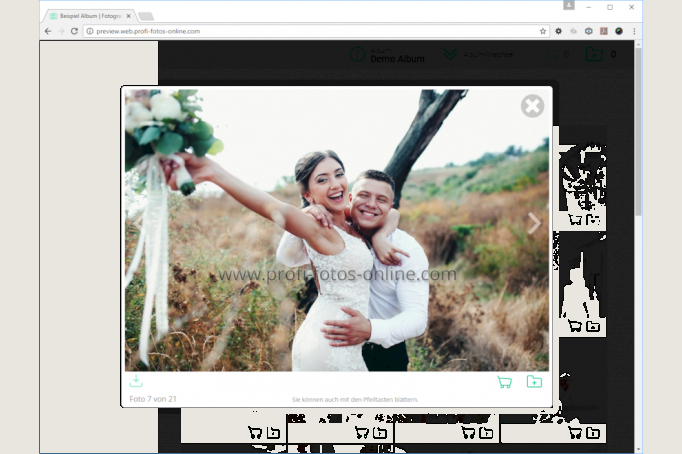Go back in the browser

(x=48, y=31)
